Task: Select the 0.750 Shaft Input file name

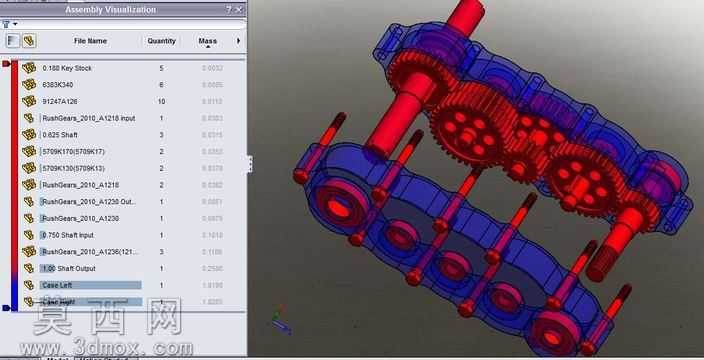Action: 68,235
